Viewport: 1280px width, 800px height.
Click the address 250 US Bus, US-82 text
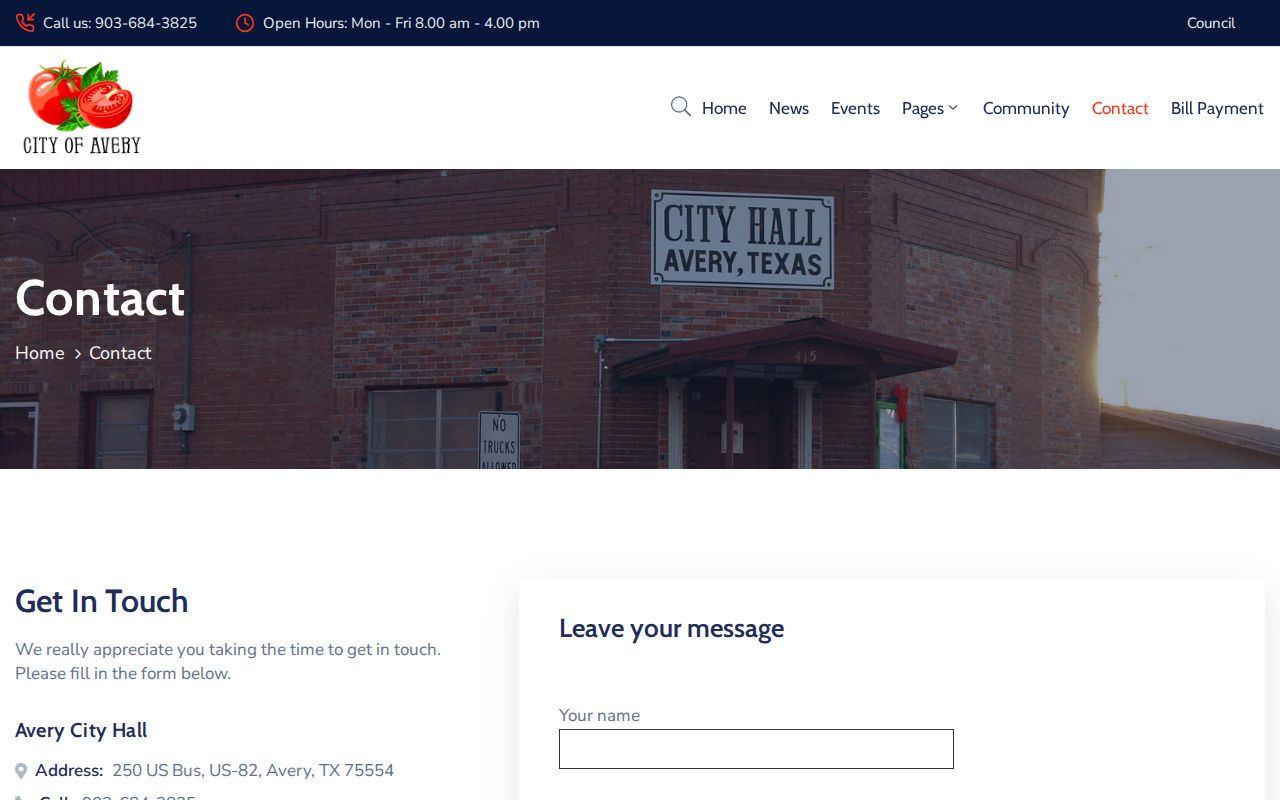tap(253, 771)
